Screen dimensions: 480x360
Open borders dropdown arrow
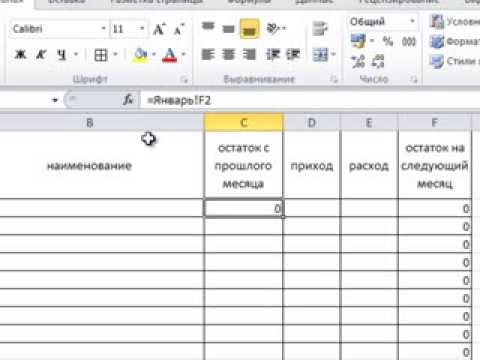pos(116,54)
